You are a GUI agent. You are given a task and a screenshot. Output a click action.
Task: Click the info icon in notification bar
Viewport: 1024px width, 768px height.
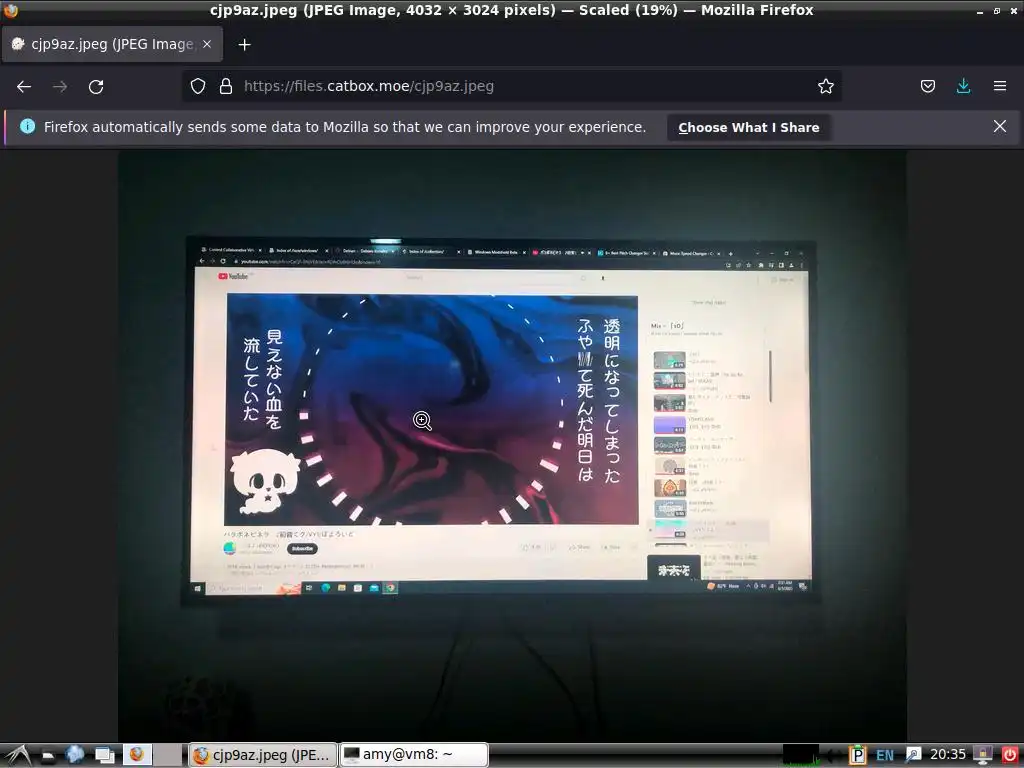click(x=27, y=126)
